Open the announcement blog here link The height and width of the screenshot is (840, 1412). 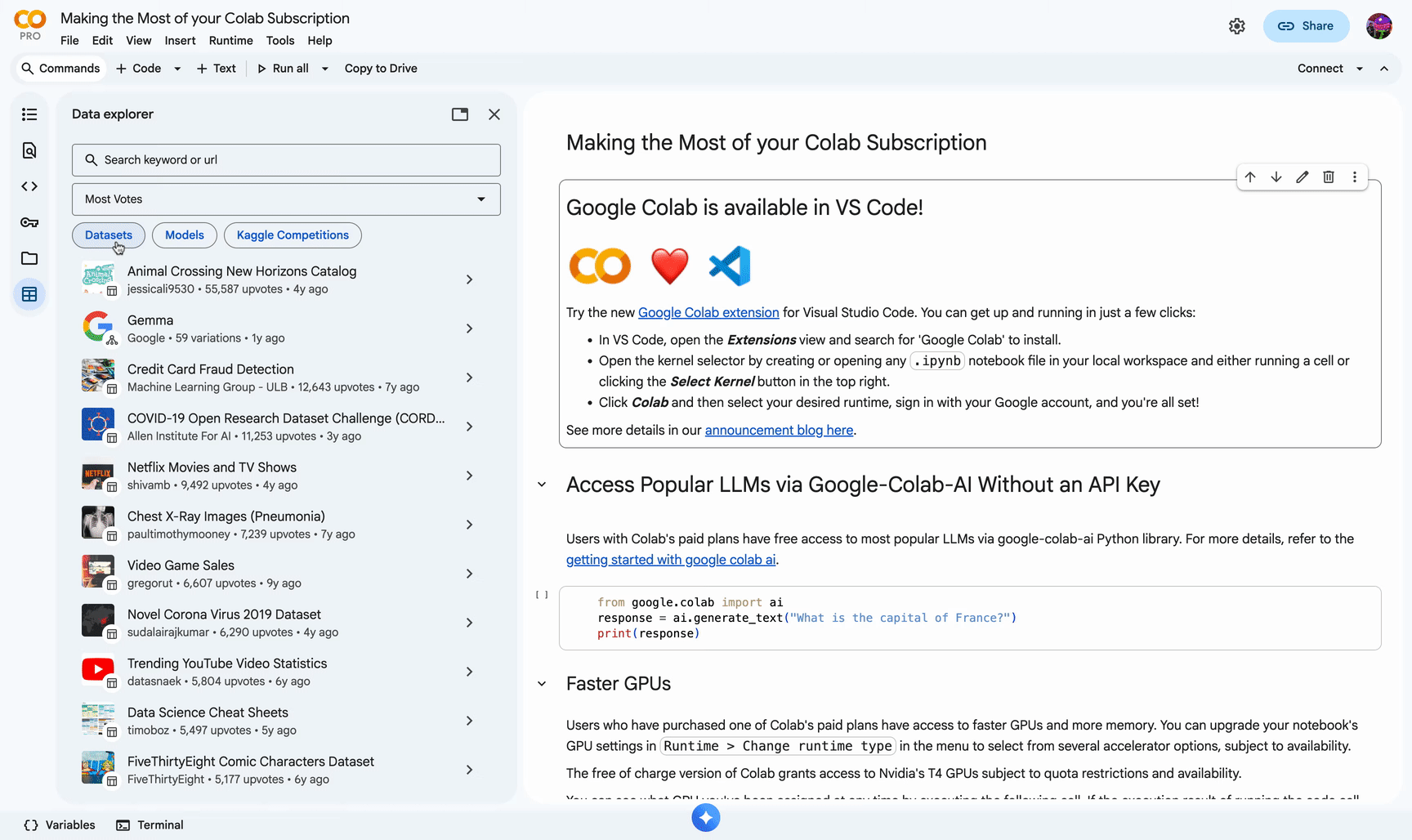point(779,430)
